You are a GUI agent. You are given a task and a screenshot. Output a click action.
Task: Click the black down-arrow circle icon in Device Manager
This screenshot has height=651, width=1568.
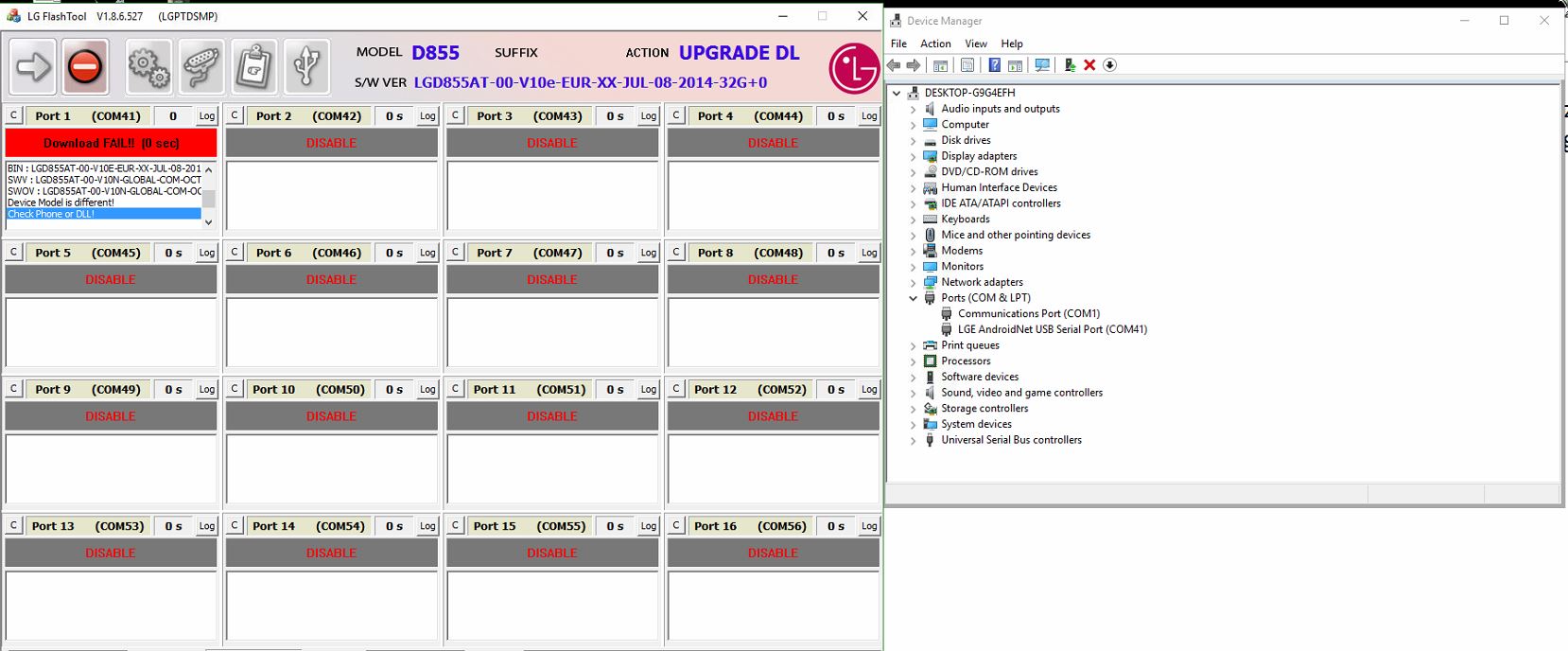pos(1110,65)
